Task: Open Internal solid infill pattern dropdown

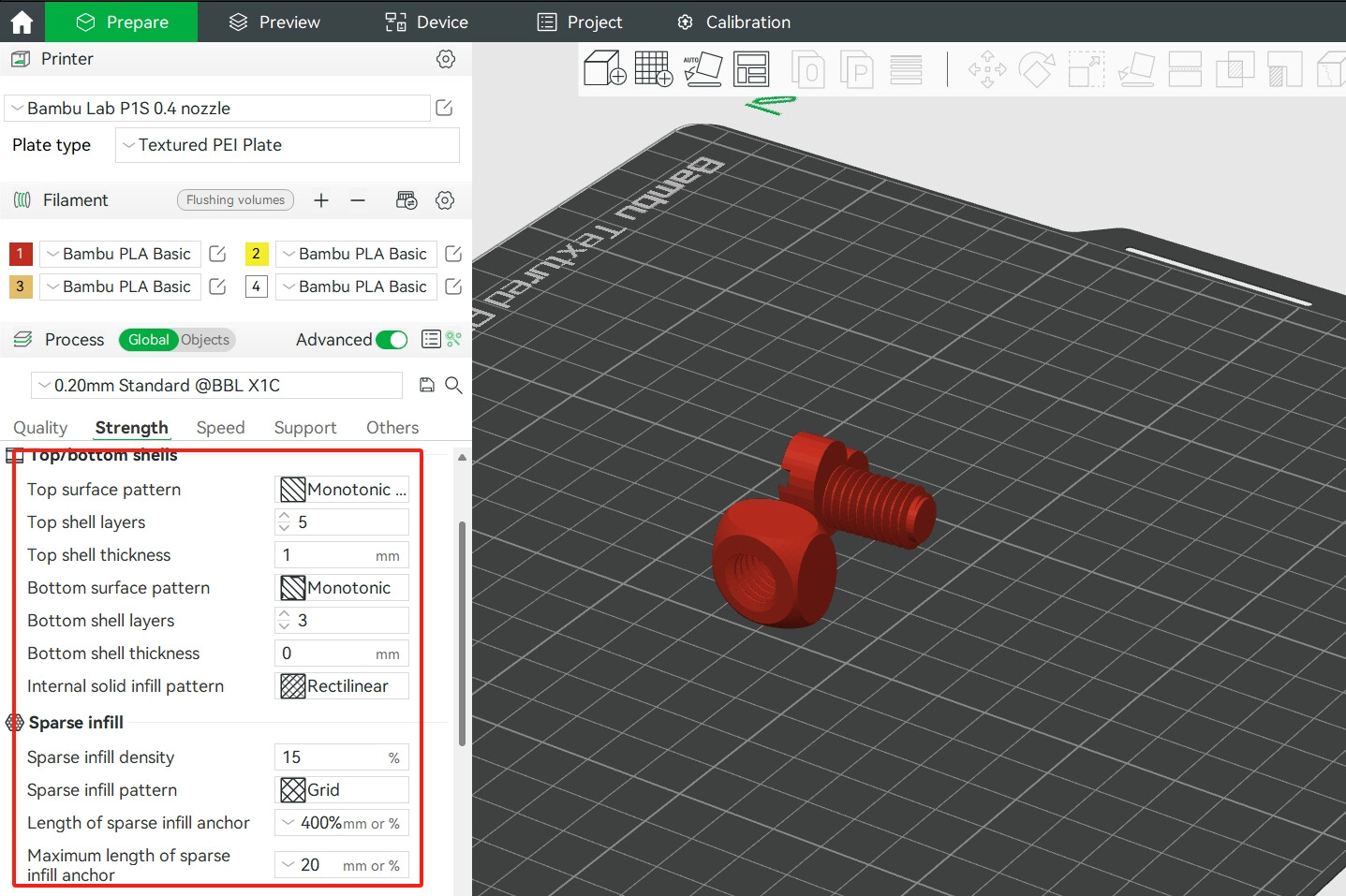Action: point(342,686)
